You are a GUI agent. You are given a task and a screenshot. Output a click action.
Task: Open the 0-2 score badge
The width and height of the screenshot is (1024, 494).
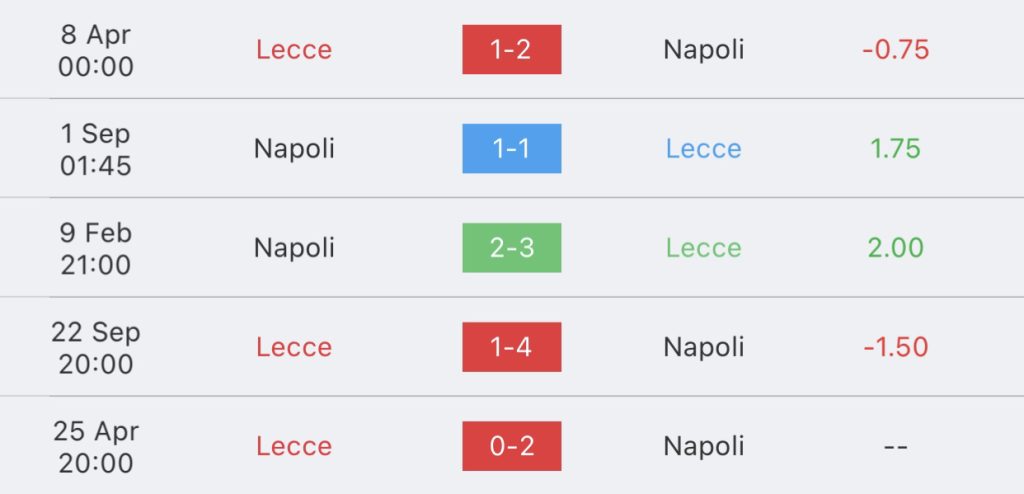(x=511, y=446)
